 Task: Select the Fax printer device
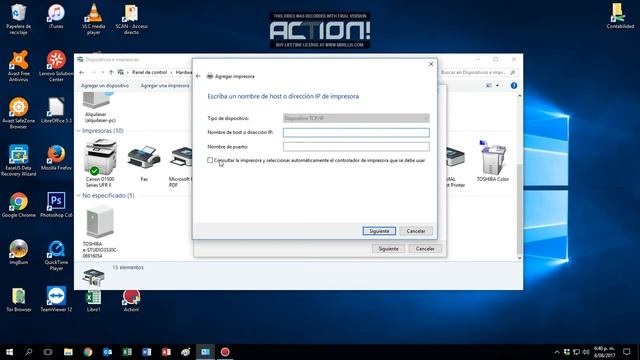point(144,163)
